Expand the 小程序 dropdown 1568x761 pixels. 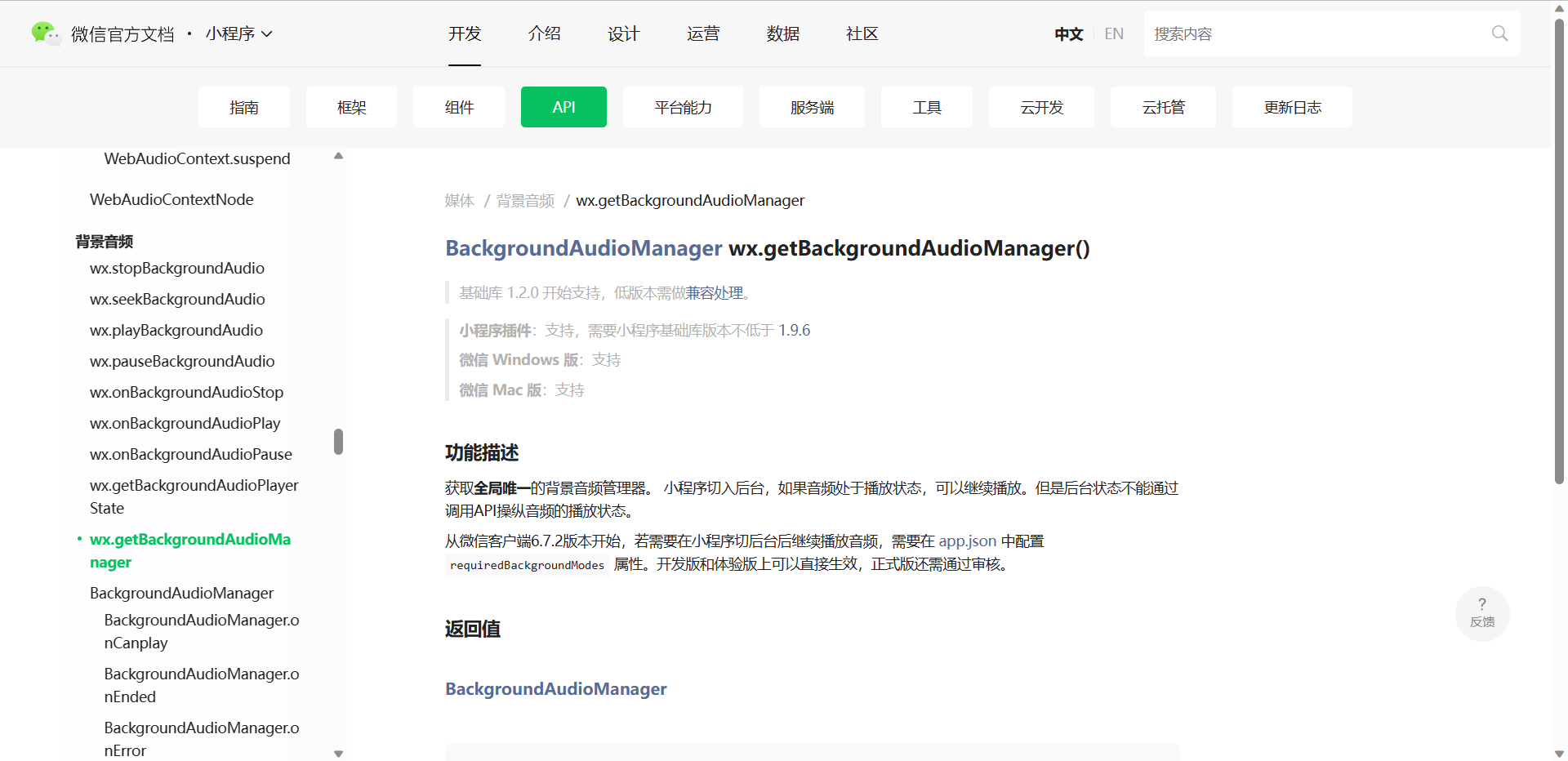click(x=238, y=33)
